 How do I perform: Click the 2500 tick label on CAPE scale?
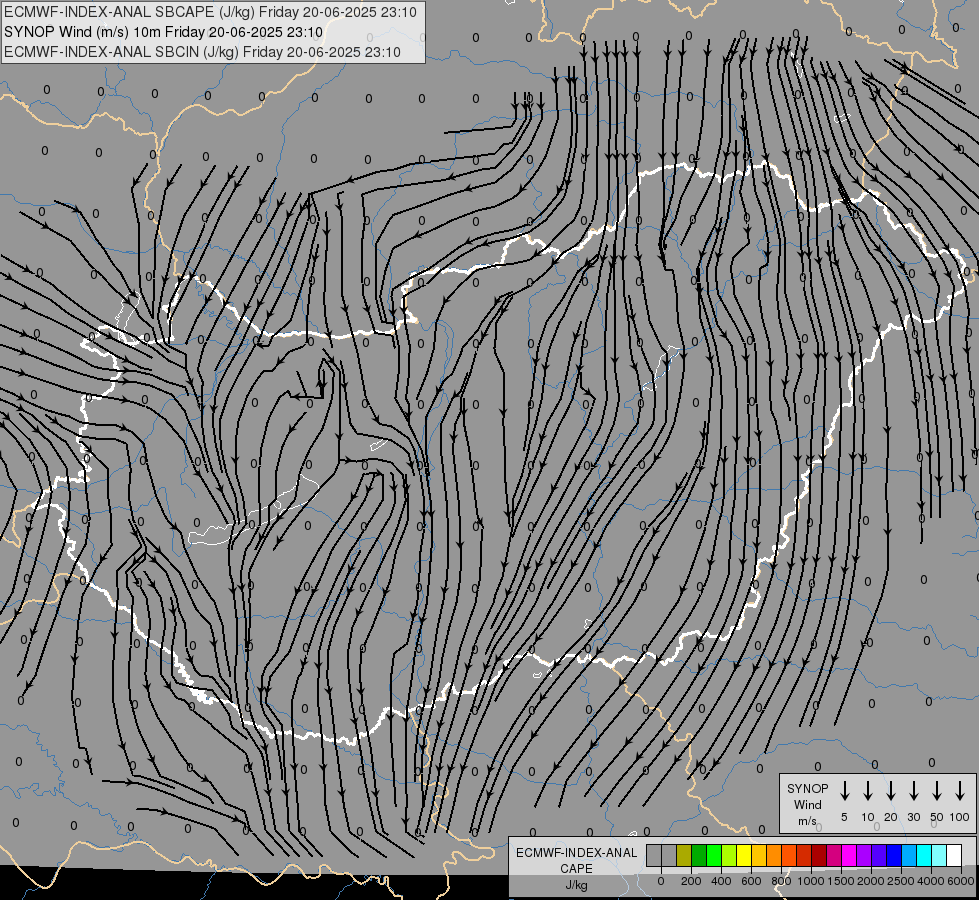(901, 881)
